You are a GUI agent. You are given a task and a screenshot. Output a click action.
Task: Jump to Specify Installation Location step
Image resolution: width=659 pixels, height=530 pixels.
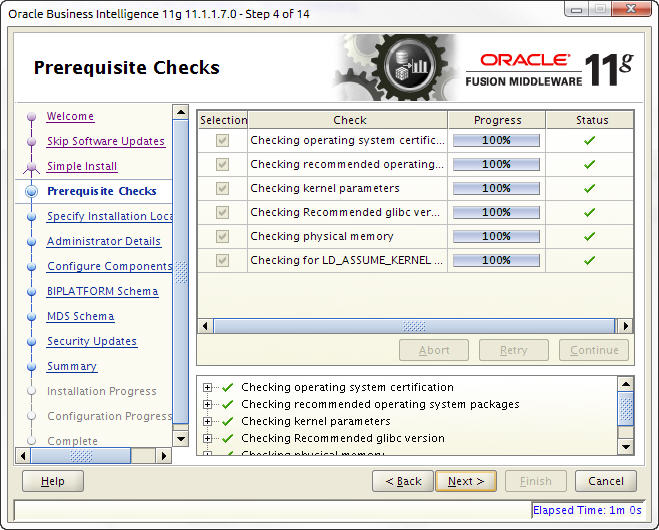click(x=109, y=216)
